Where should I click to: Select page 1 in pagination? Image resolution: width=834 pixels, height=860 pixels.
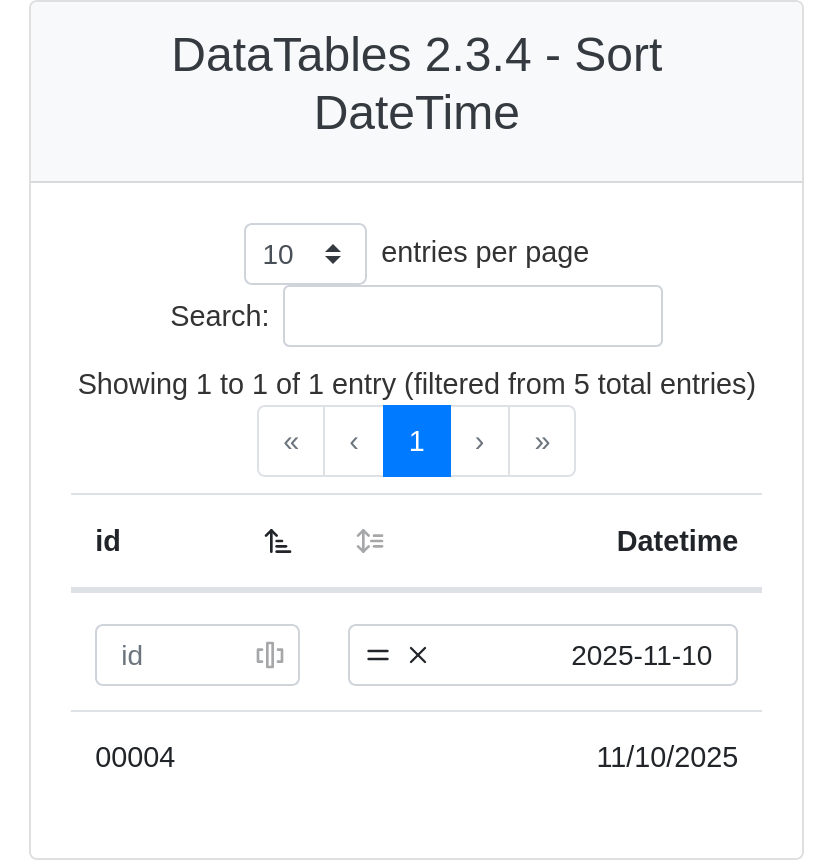click(x=417, y=441)
